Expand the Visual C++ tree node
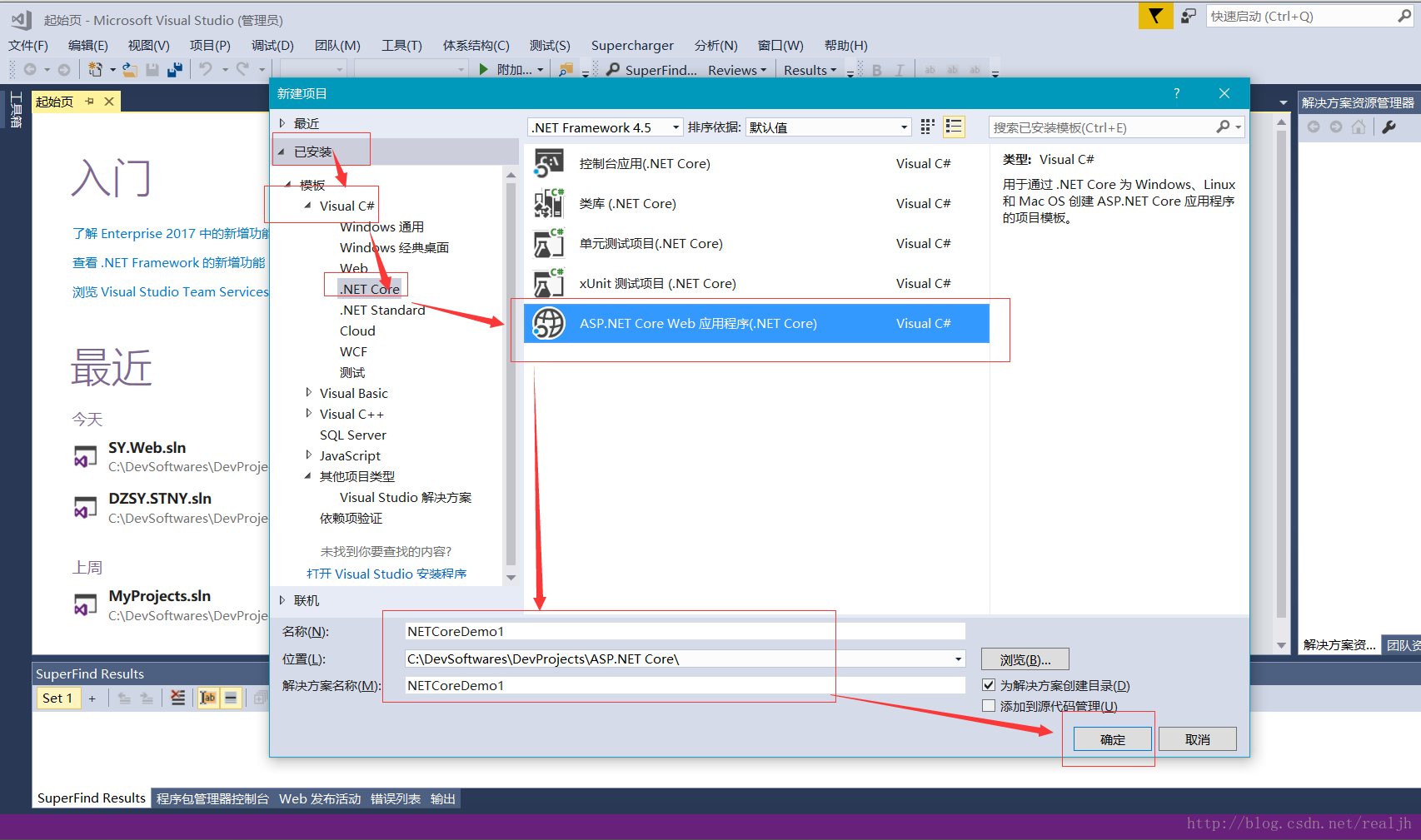The width and height of the screenshot is (1421, 840). click(308, 413)
